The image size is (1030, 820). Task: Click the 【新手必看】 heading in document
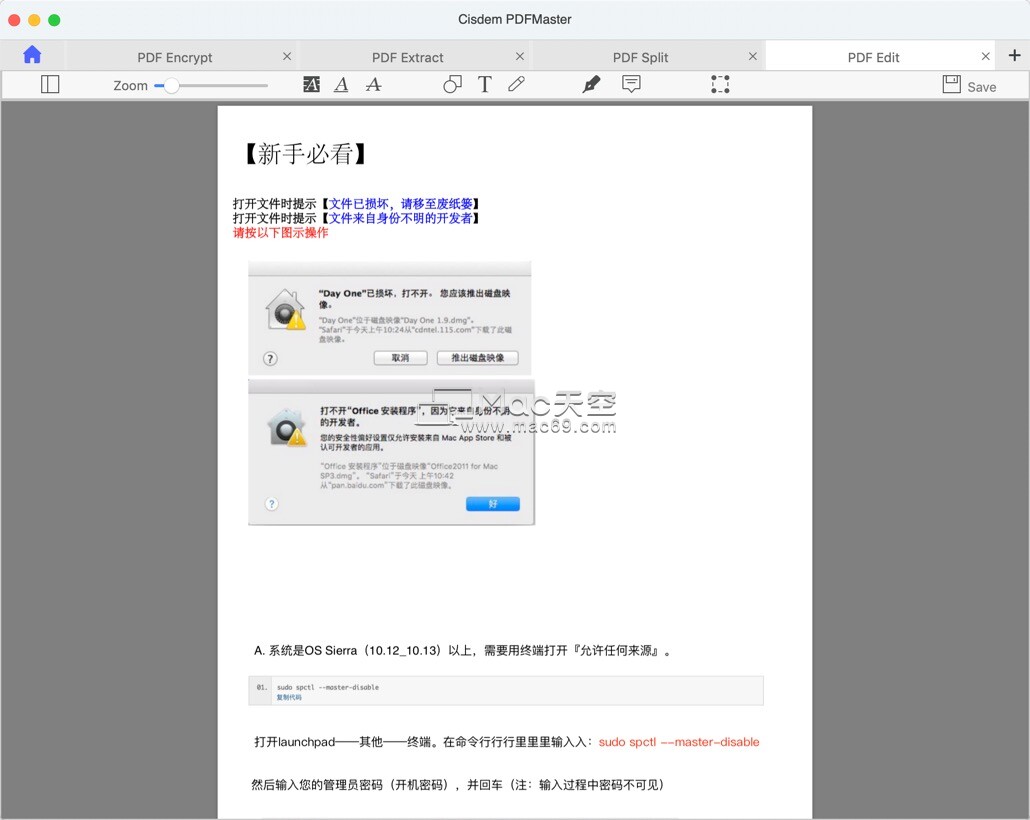tap(305, 154)
